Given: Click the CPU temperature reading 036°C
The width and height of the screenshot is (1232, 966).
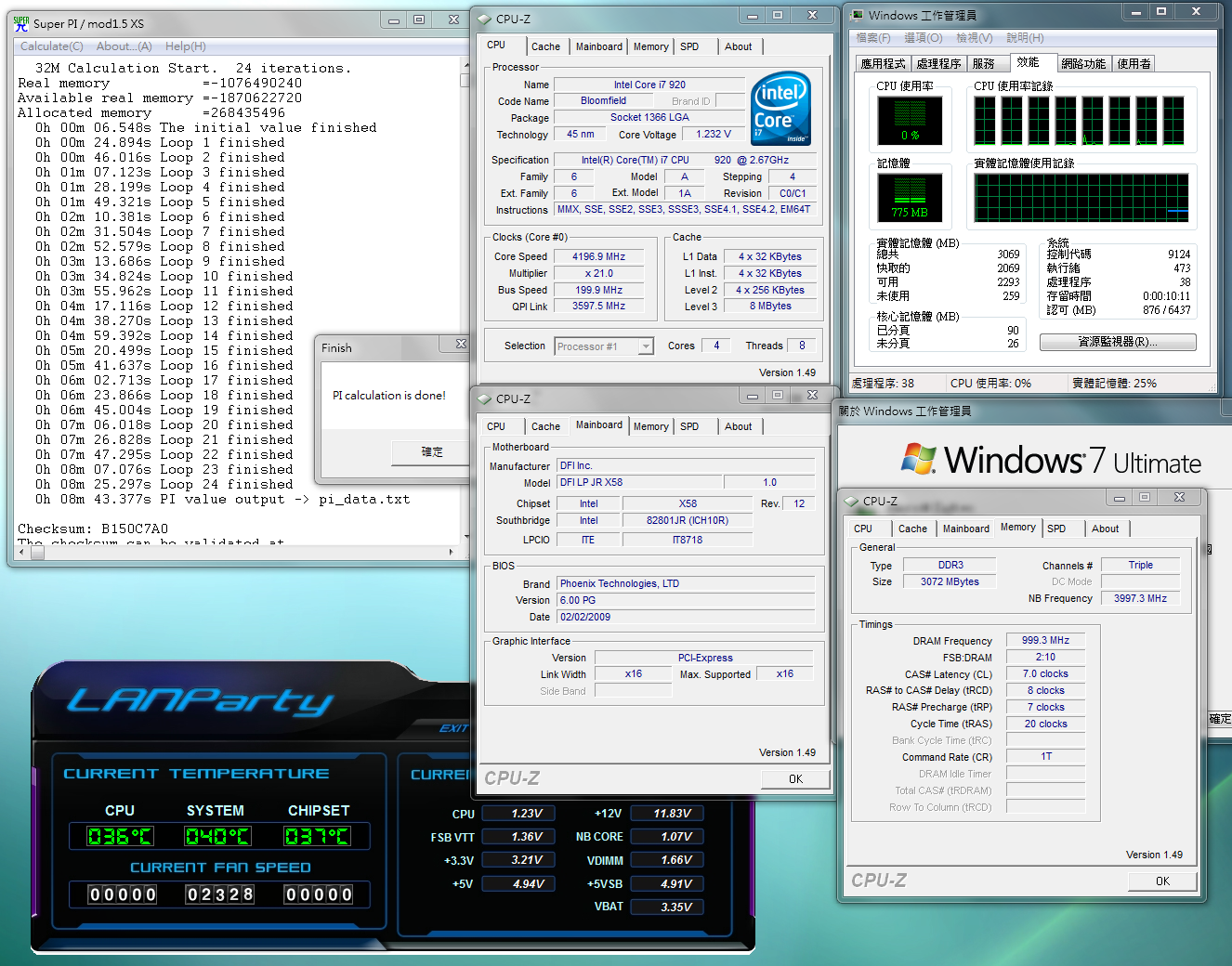Looking at the screenshot, I should pyautogui.click(x=120, y=836).
